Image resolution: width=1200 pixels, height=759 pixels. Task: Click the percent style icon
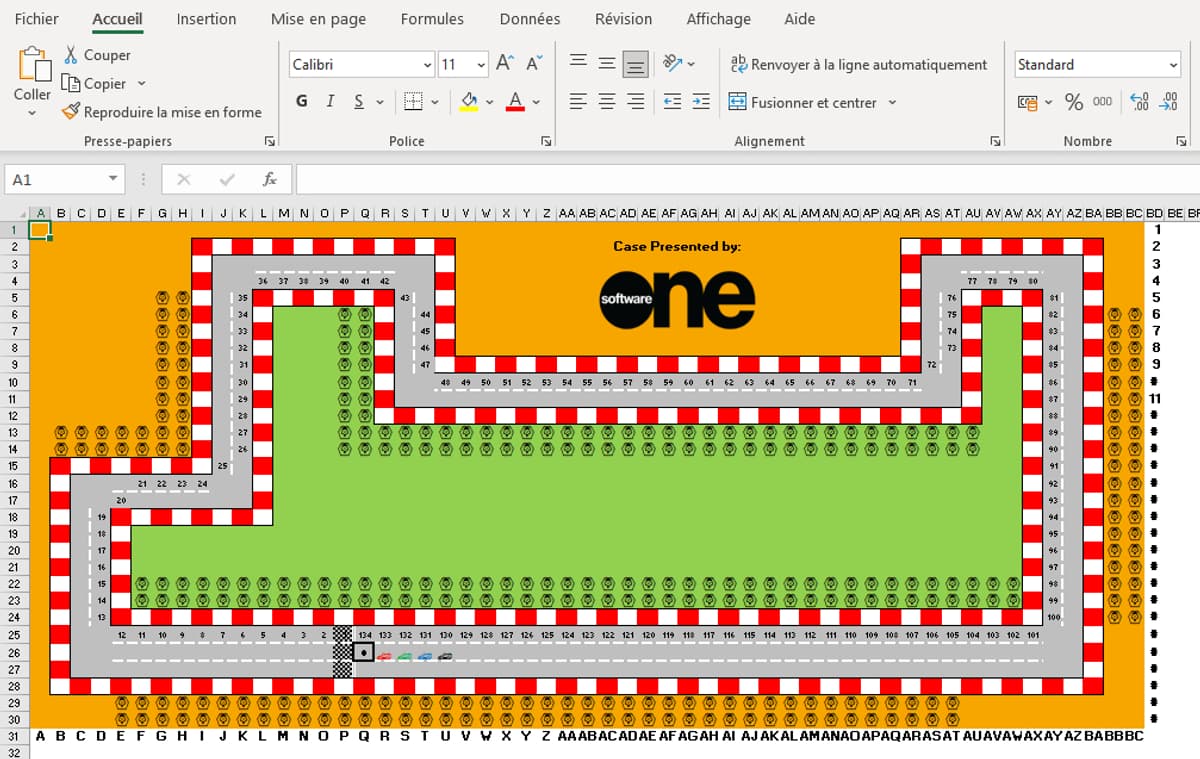pos(1073,102)
